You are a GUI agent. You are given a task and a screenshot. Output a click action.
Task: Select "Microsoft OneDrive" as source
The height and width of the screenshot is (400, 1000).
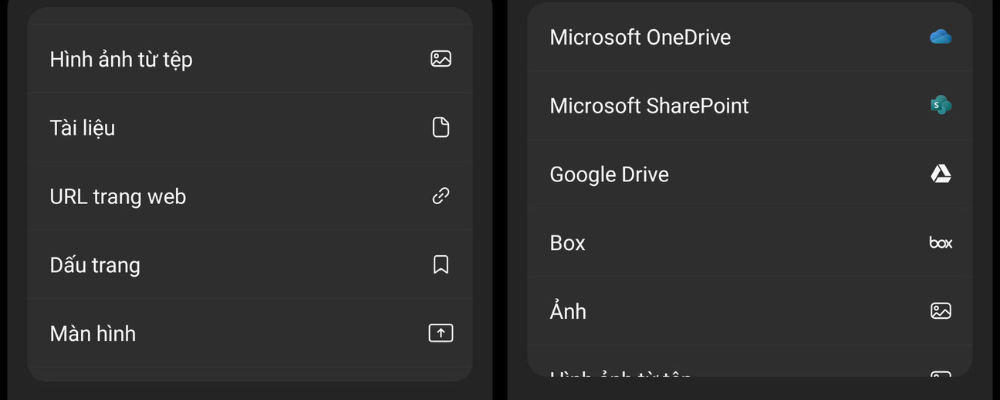(640, 37)
